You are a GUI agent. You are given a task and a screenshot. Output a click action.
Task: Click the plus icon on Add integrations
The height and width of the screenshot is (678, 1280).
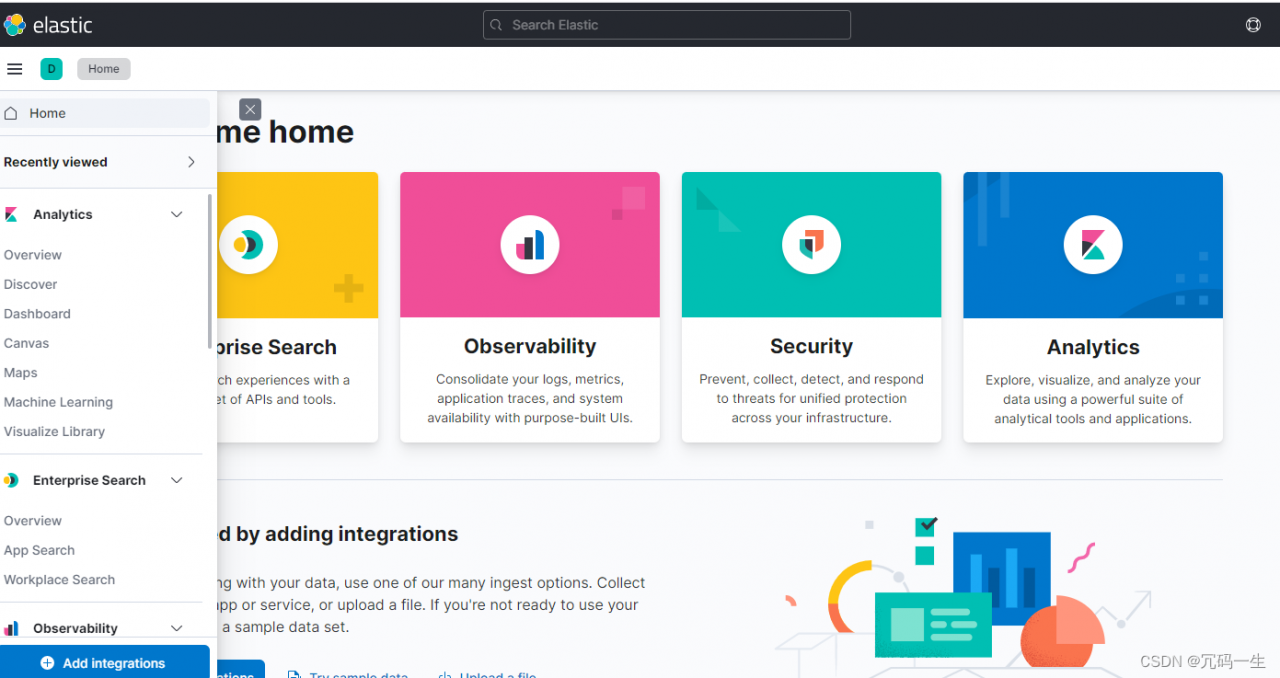point(47,663)
